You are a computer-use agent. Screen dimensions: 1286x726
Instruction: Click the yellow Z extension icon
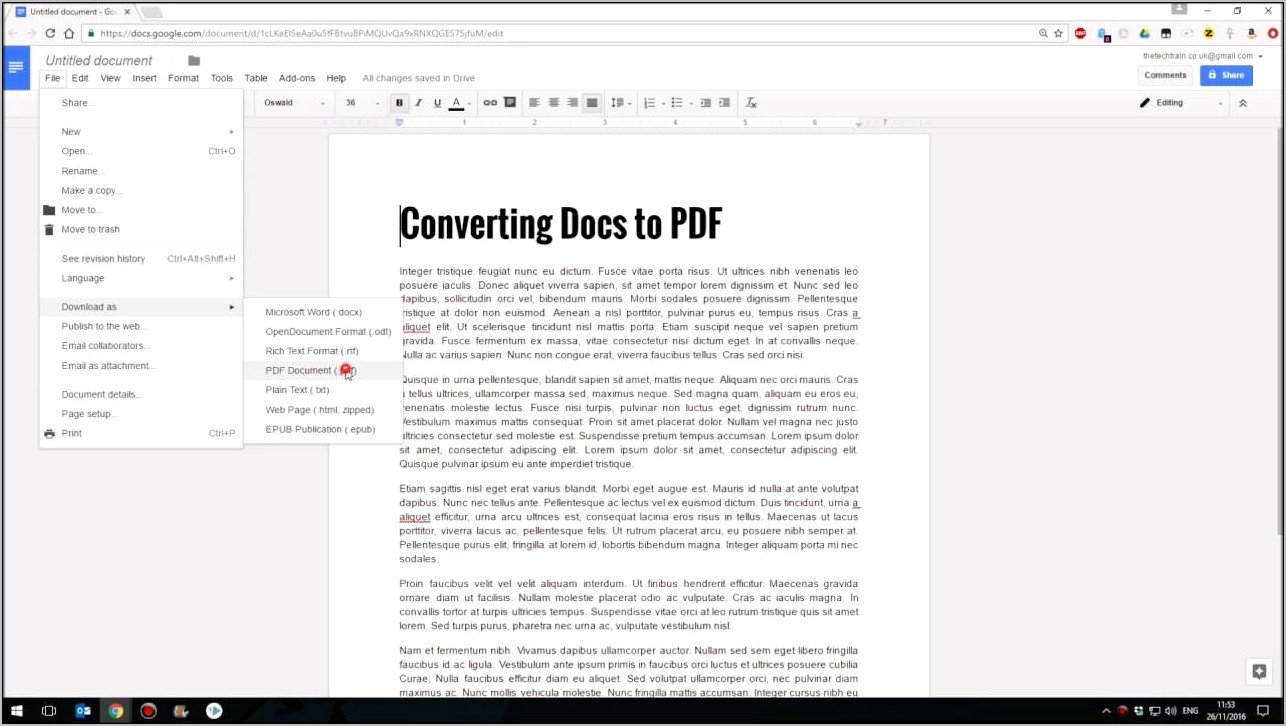click(1209, 33)
